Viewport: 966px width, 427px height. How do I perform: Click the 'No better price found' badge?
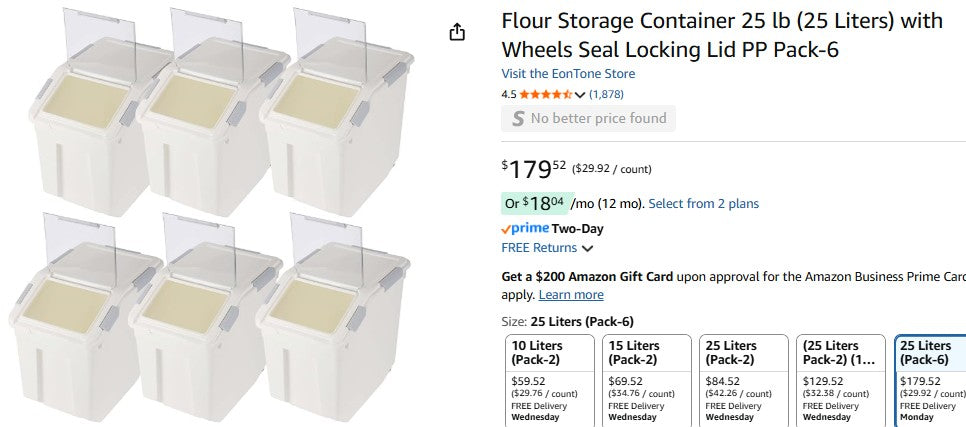click(588, 118)
